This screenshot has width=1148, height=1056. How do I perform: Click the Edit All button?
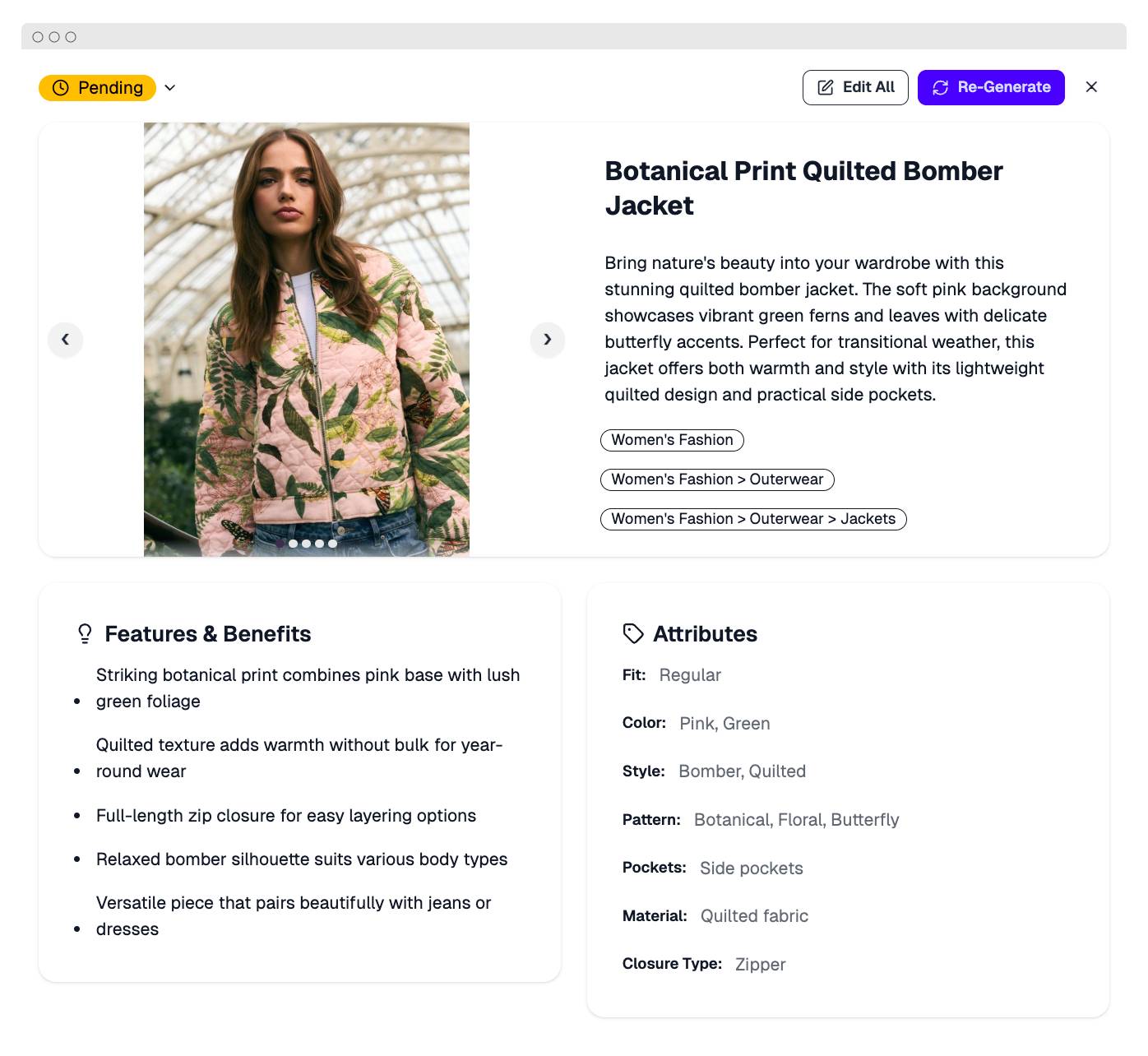pyautogui.click(x=855, y=86)
